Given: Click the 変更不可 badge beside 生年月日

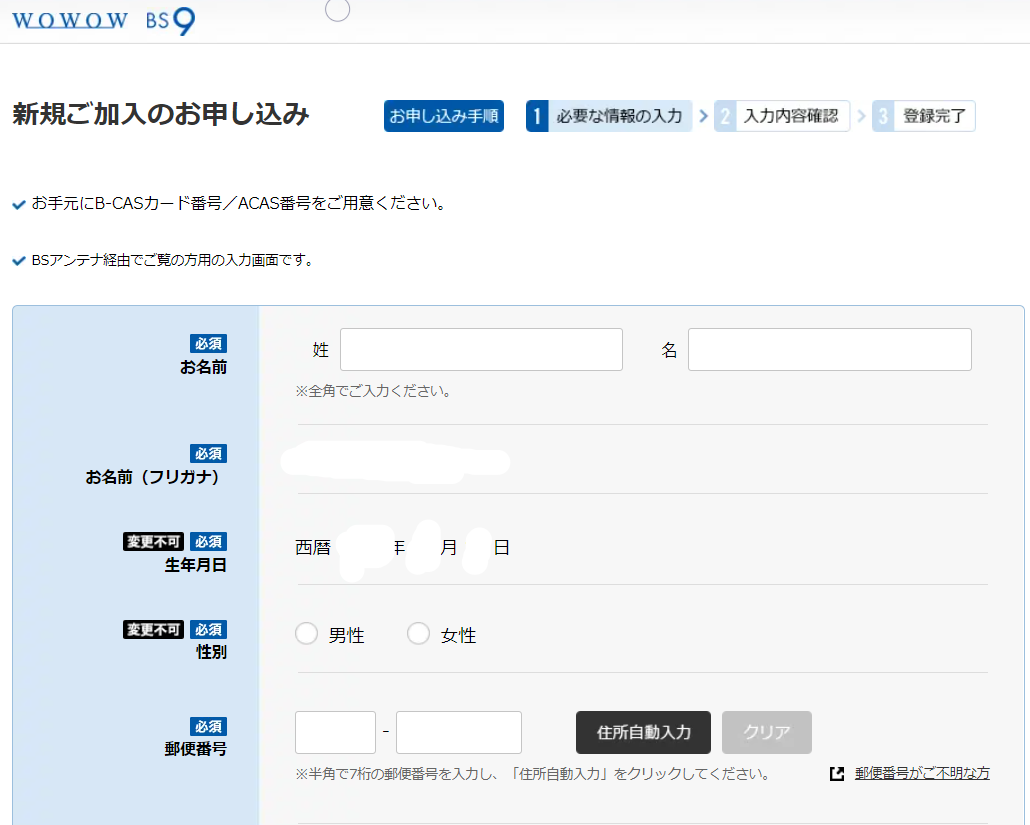Looking at the screenshot, I should (153, 541).
